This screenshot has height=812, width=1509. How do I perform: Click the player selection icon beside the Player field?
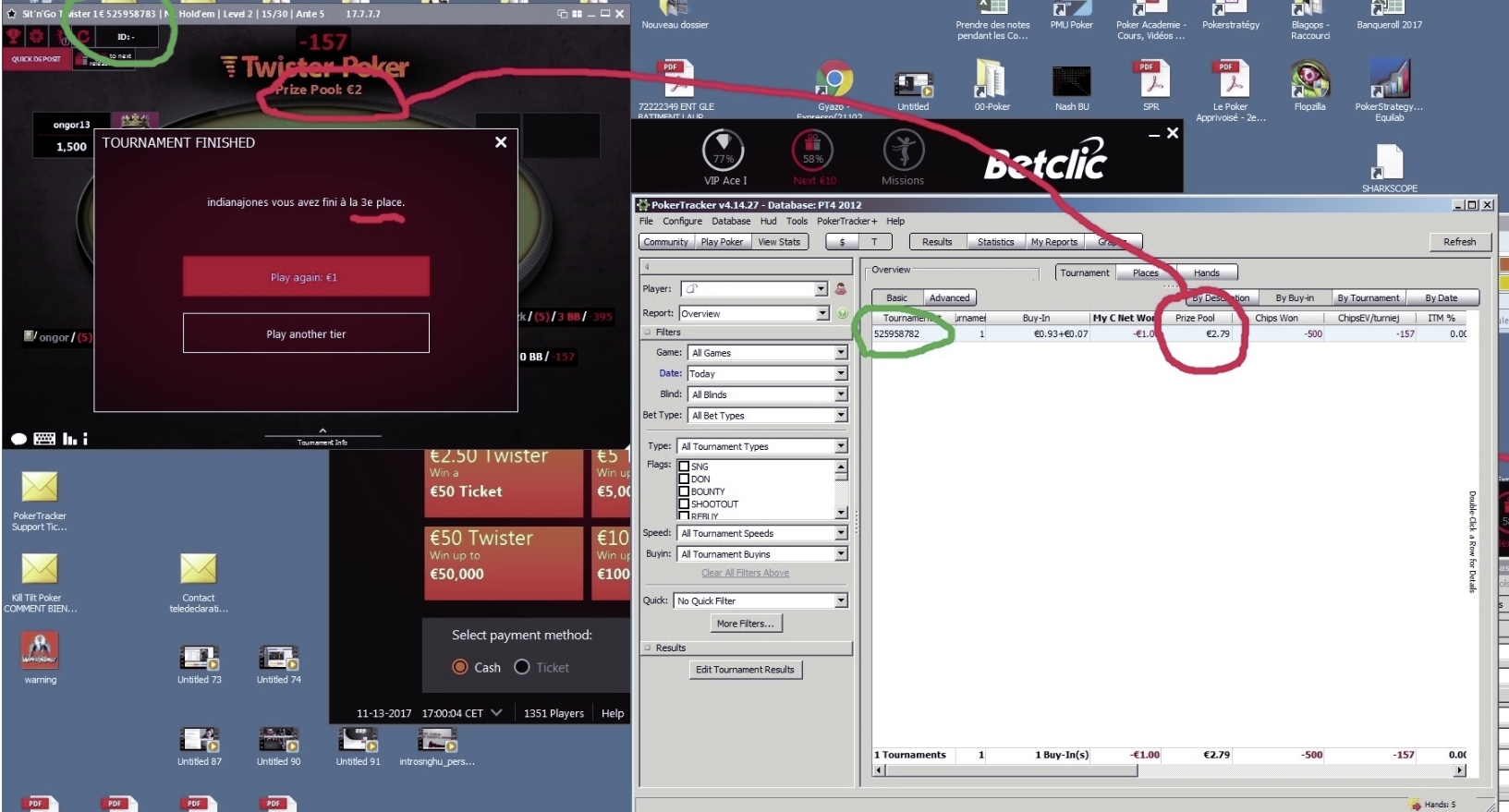[841, 289]
